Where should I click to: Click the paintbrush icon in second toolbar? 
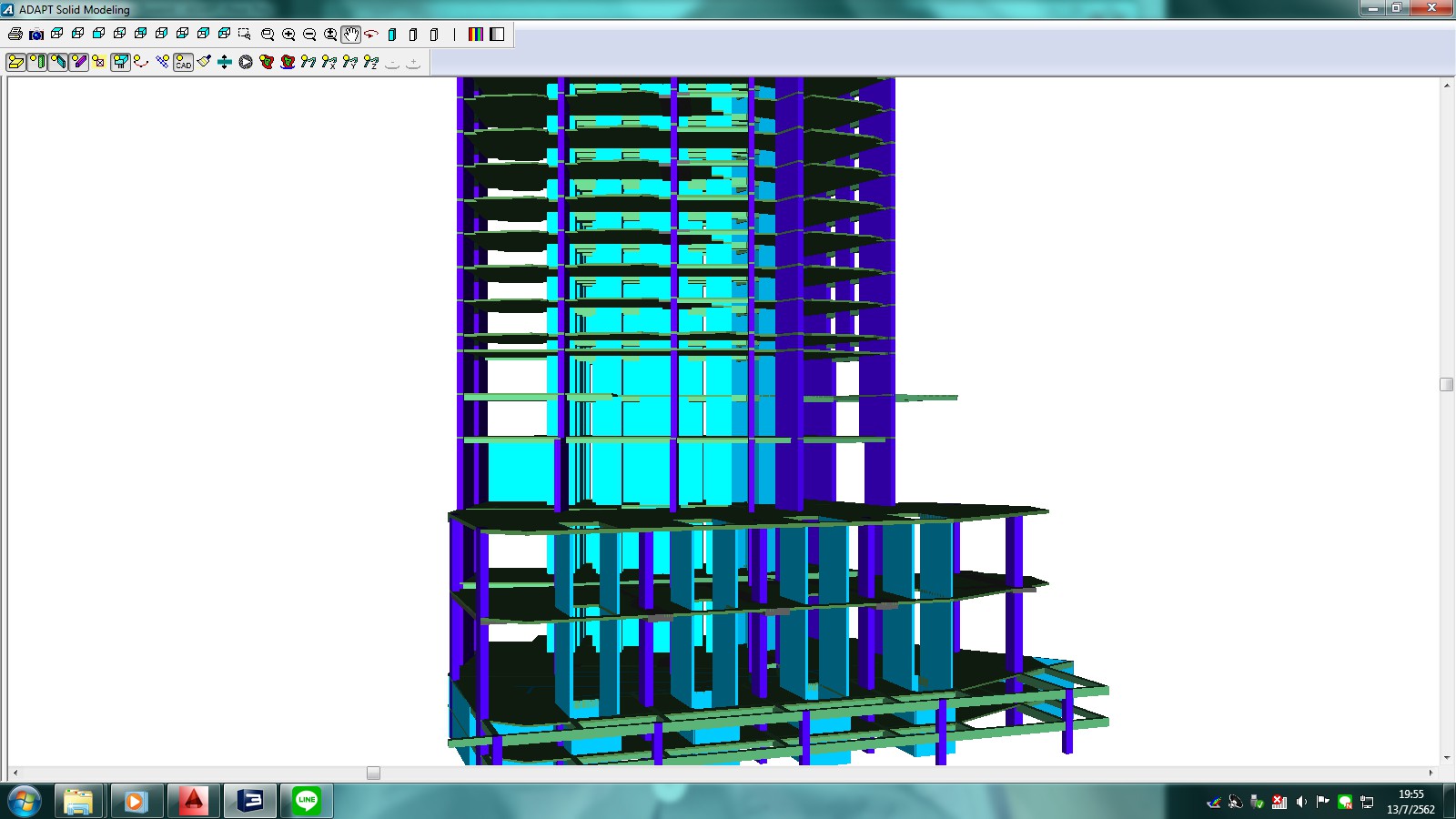(x=204, y=62)
